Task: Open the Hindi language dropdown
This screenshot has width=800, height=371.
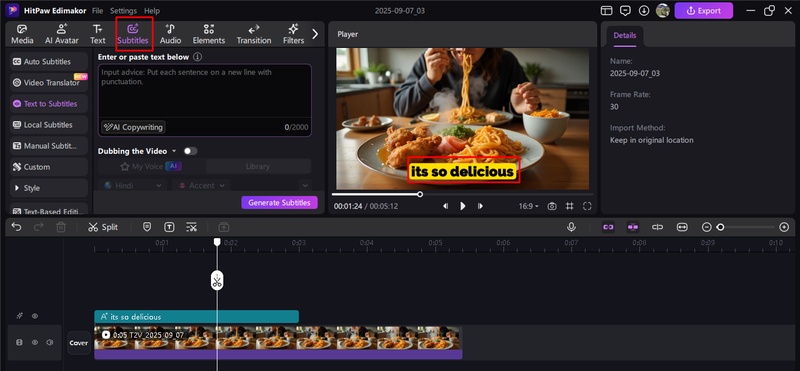Action: click(133, 186)
